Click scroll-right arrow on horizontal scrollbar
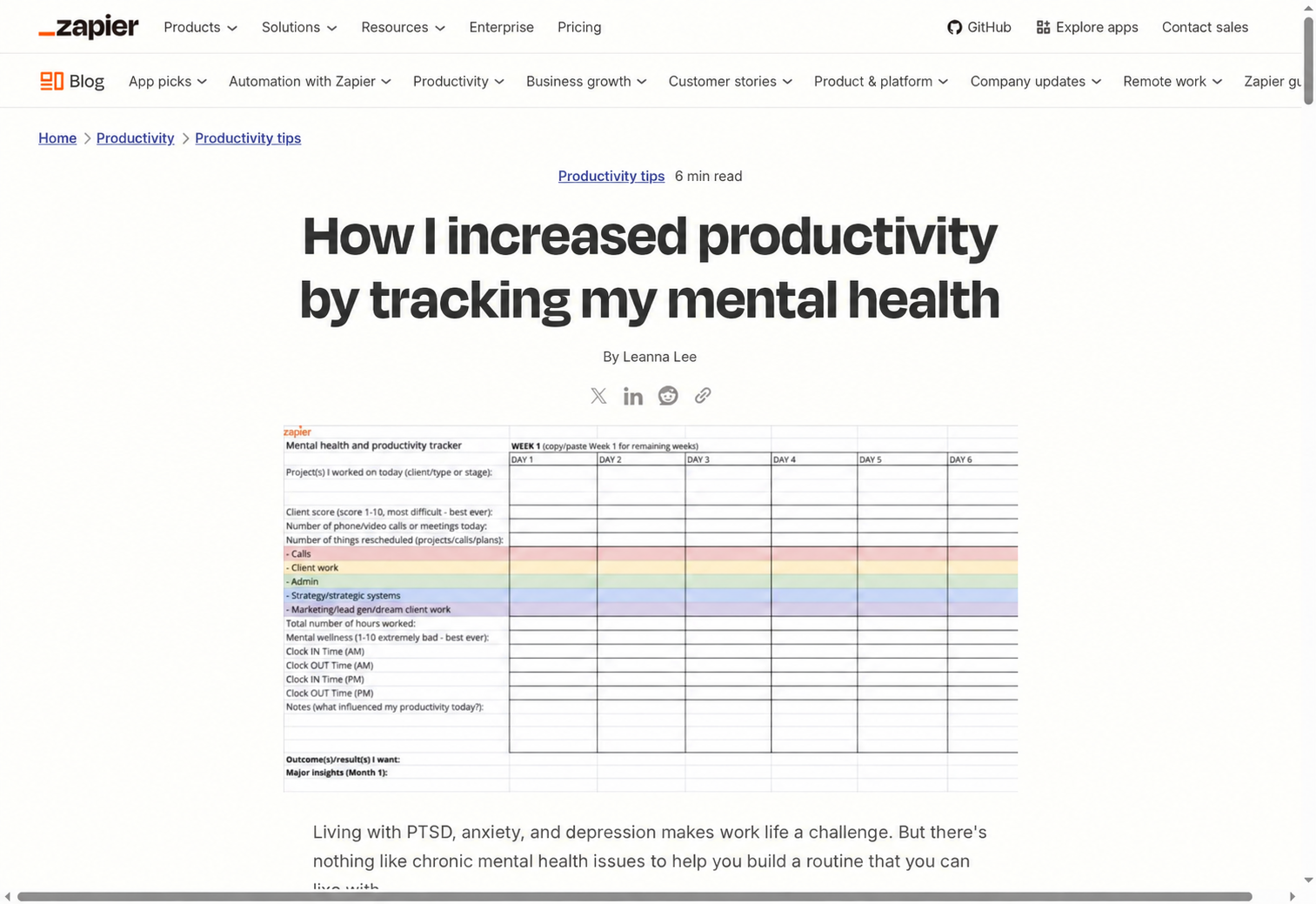1316x904 pixels. tap(1293, 896)
